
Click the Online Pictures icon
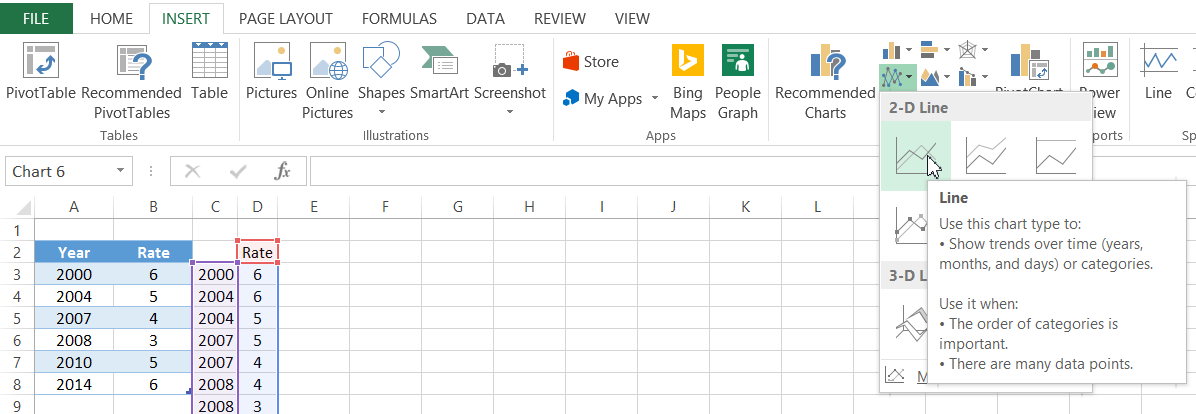coord(327,62)
